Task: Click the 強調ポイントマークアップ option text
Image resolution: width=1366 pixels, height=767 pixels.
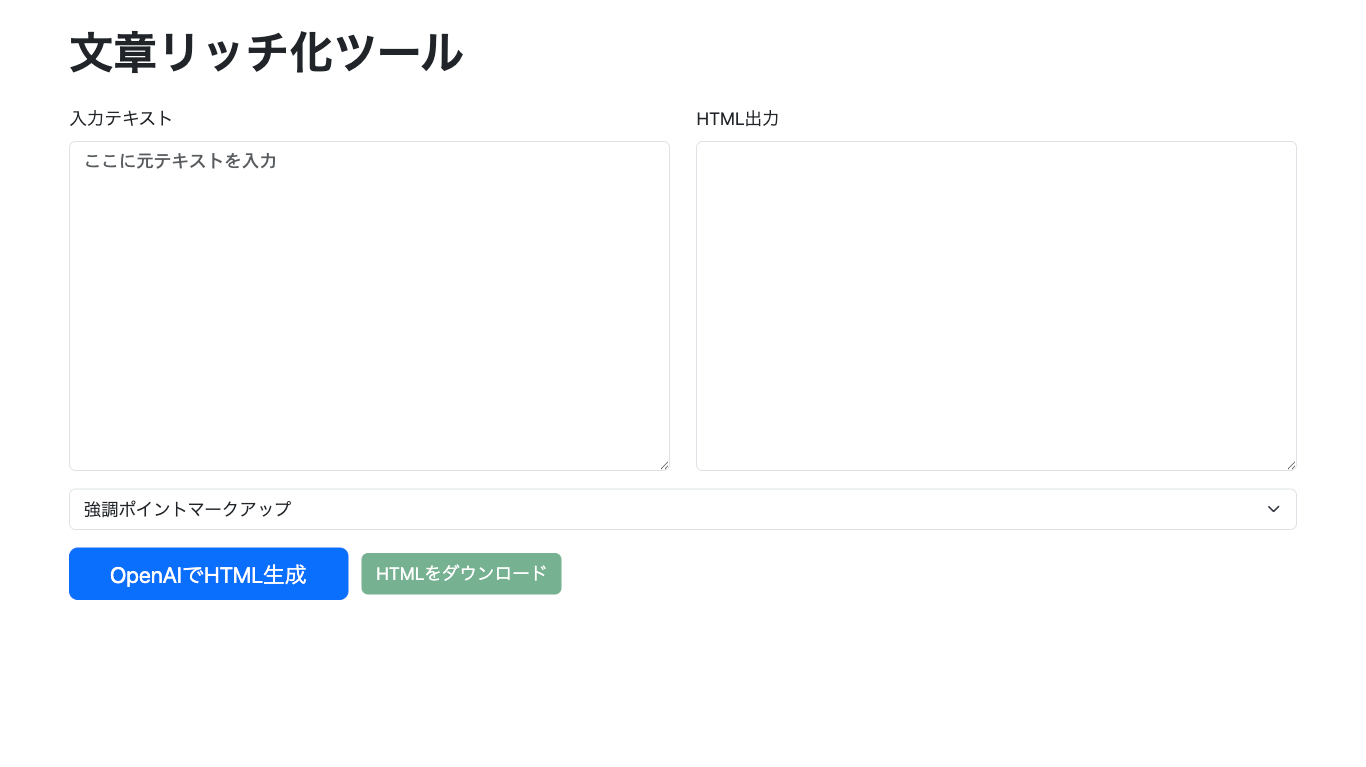Action: 188,509
